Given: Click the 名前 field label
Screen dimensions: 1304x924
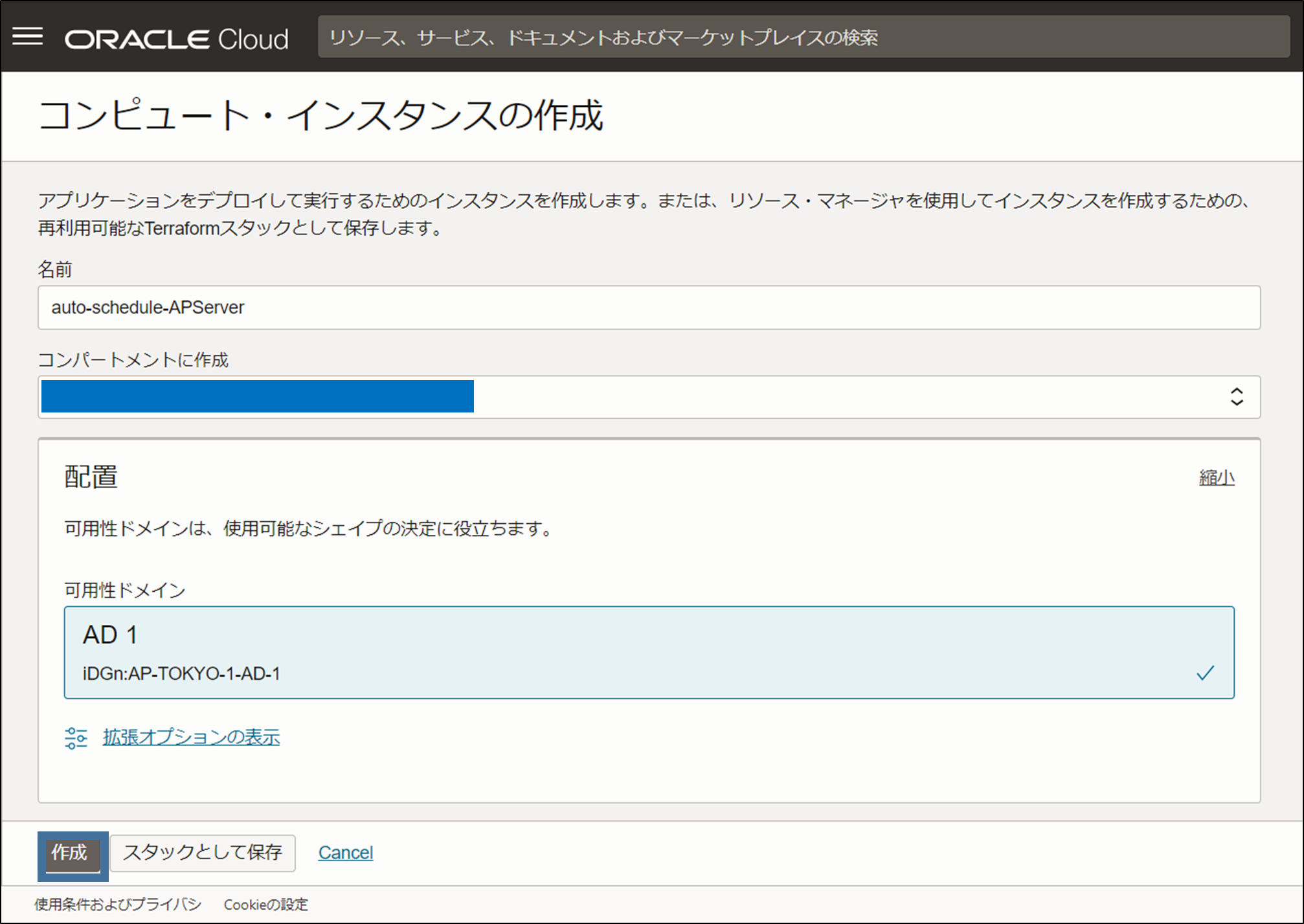Looking at the screenshot, I should click(55, 269).
